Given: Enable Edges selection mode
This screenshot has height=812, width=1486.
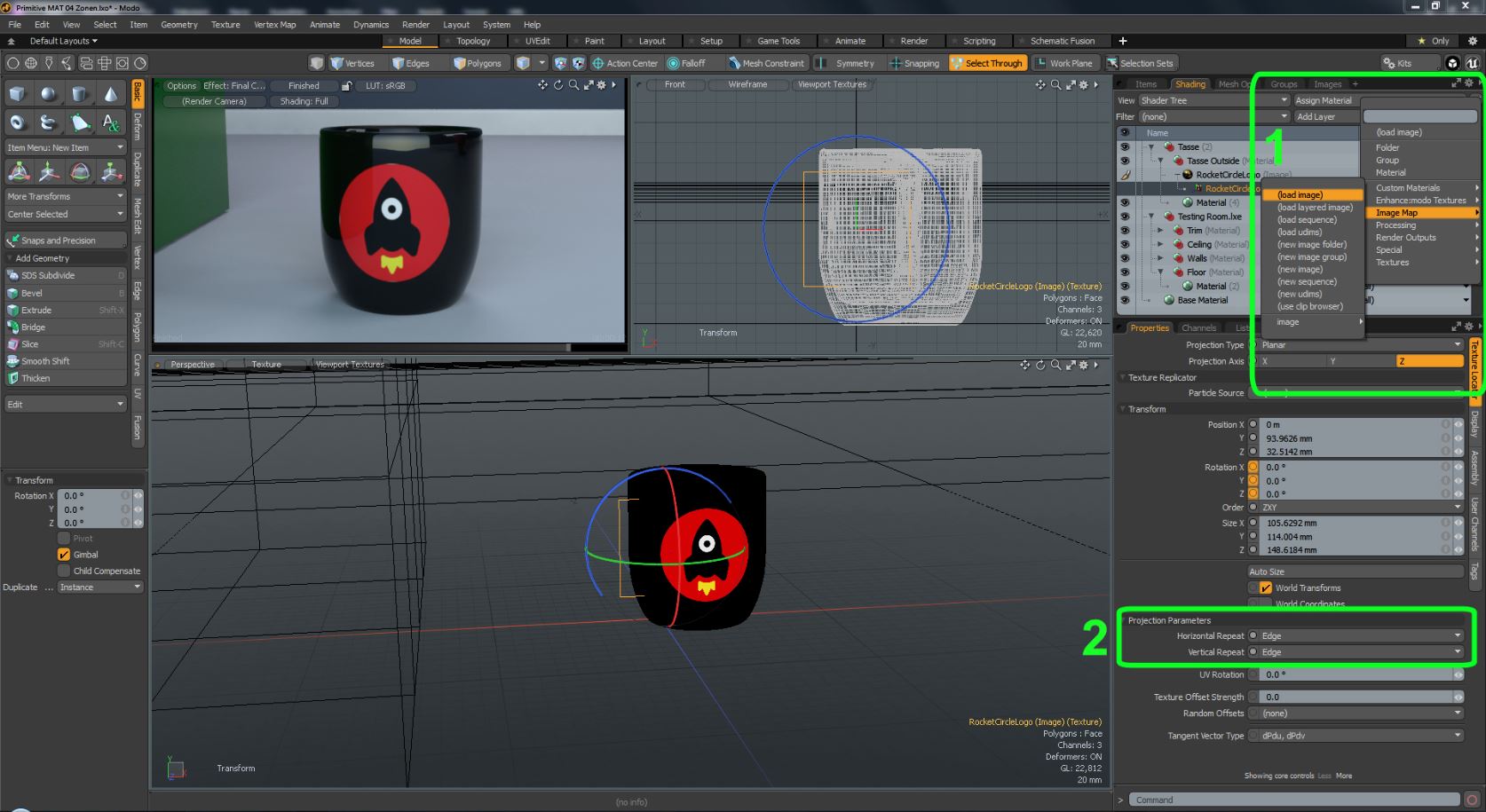Looking at the screenshot, I should click(411, 63).
